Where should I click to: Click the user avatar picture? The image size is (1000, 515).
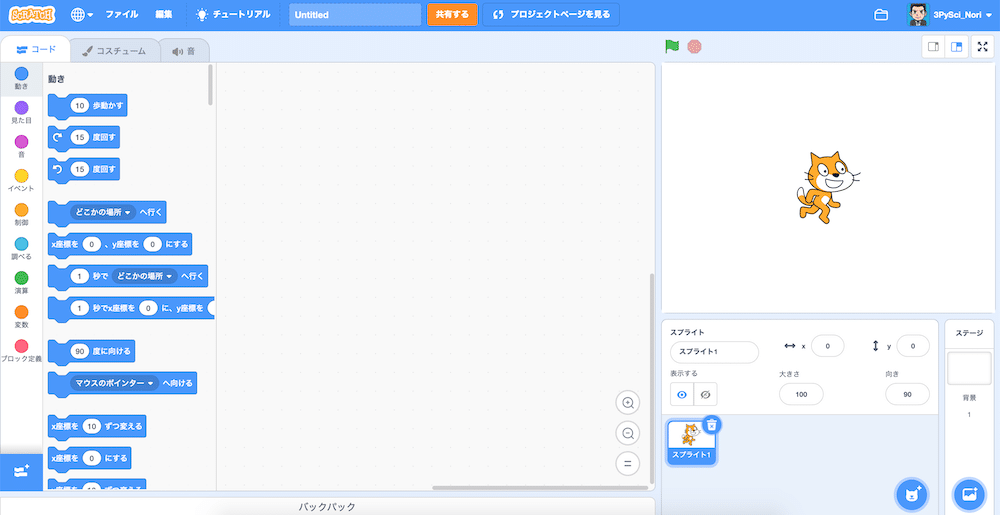click(x=917, y=15)
